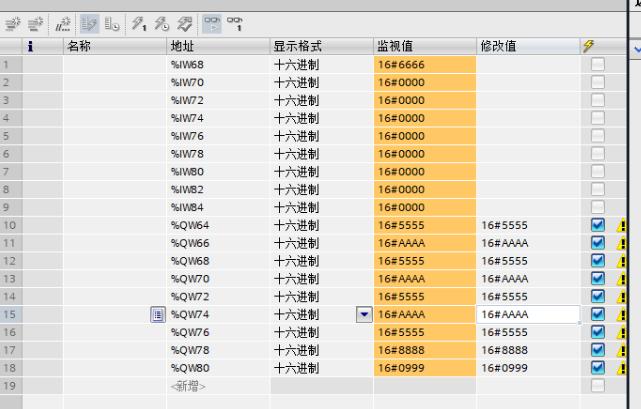Click the 名称 column header
641x409 pixels.
[115, 46]
